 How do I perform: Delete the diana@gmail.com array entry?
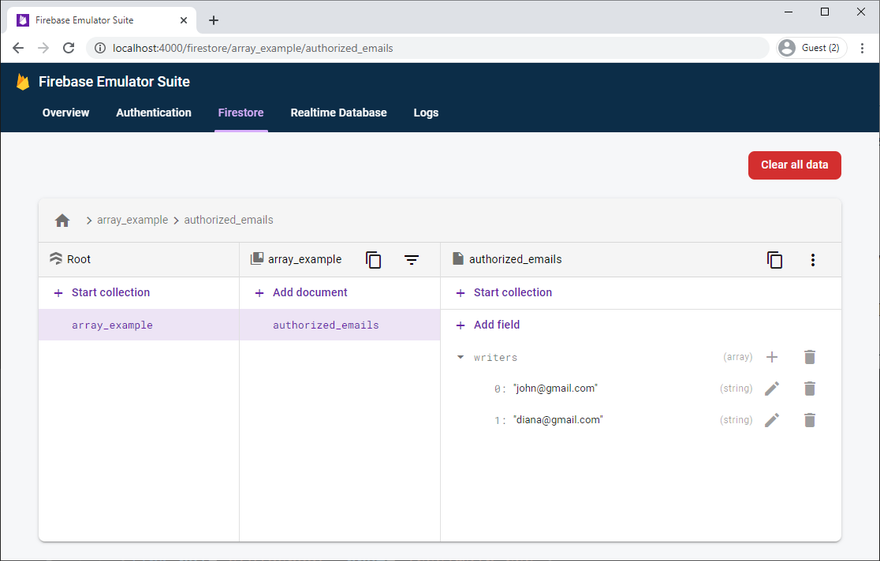click(x=809, y=420)
